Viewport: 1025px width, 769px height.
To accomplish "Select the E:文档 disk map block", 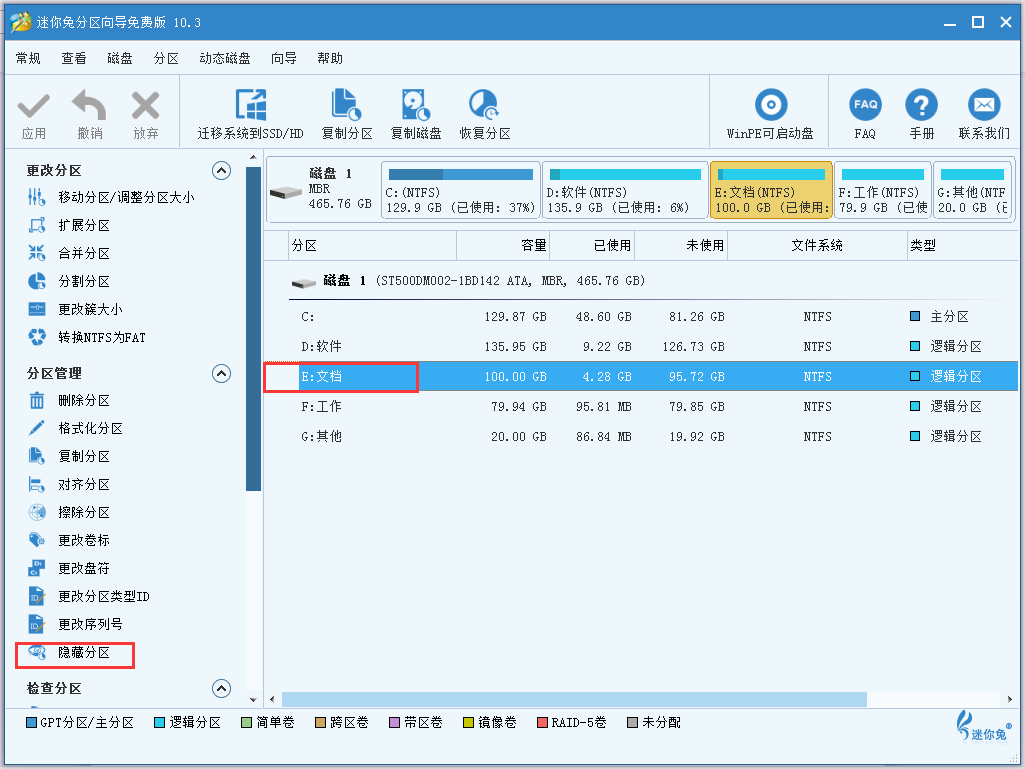I will coord(771,190).
